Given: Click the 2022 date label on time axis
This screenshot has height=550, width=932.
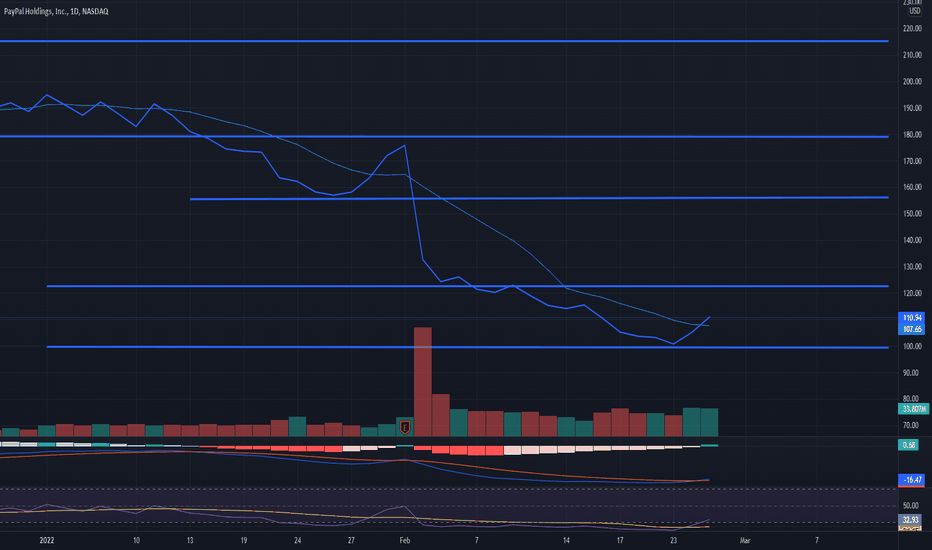Looking at the screenshot, I should (47, 540).
